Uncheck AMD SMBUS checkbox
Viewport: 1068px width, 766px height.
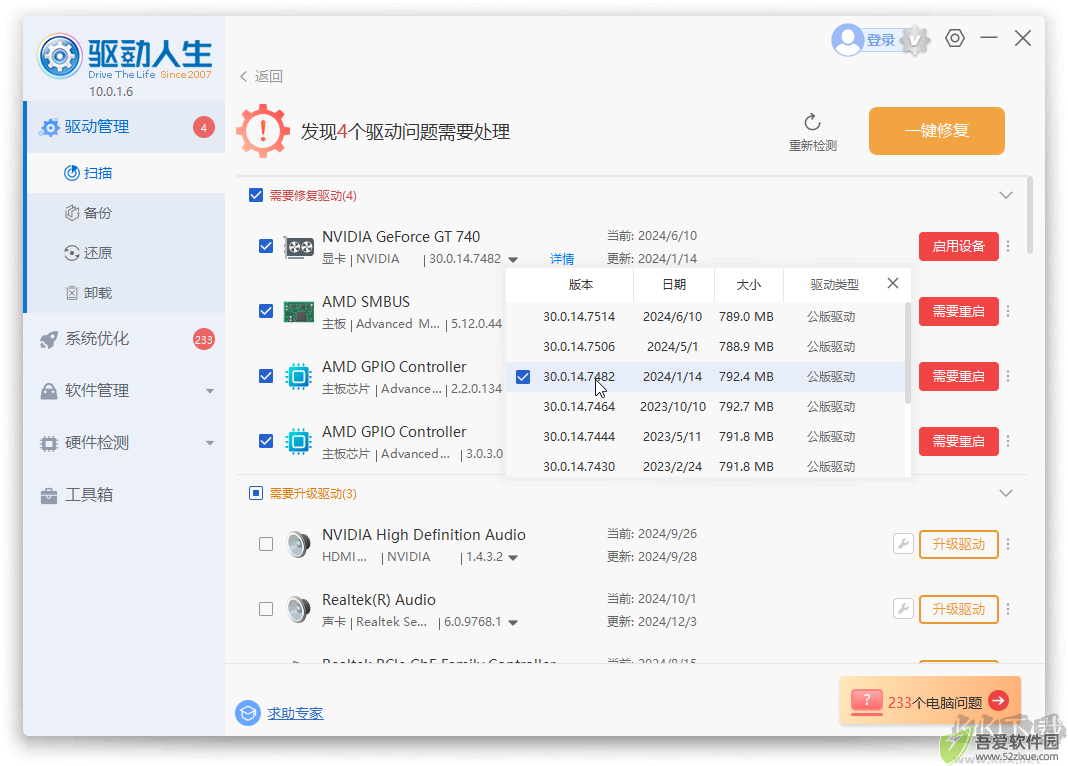click(x=266, y=311)
